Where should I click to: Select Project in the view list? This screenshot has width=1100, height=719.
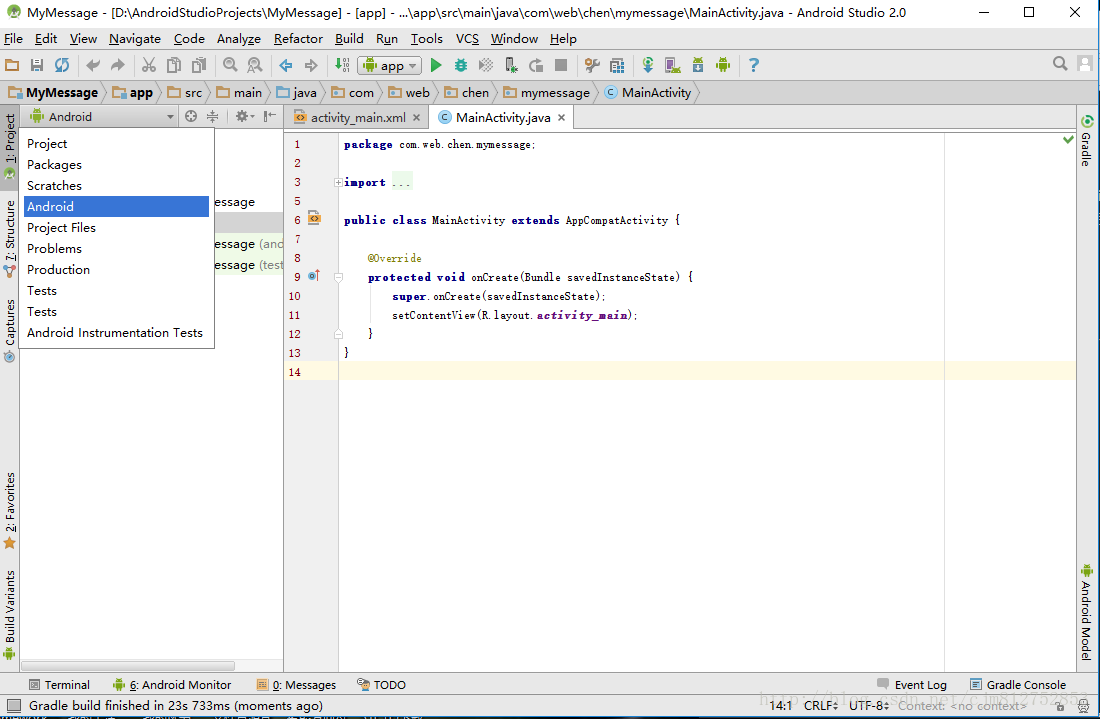point(116,143)
